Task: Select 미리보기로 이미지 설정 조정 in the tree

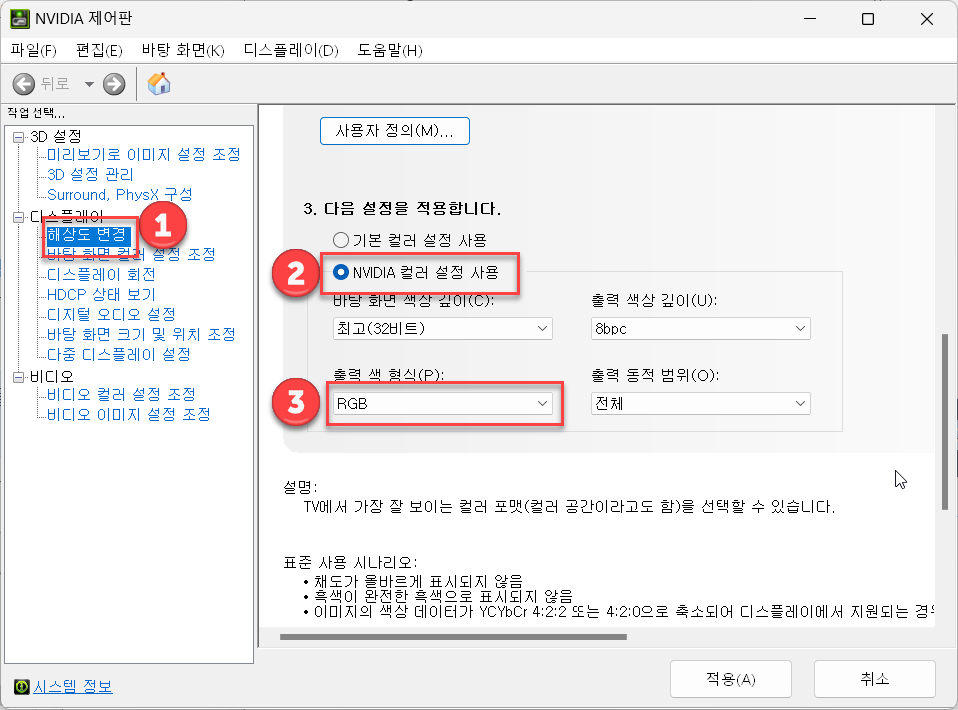Action: [144, 155]
